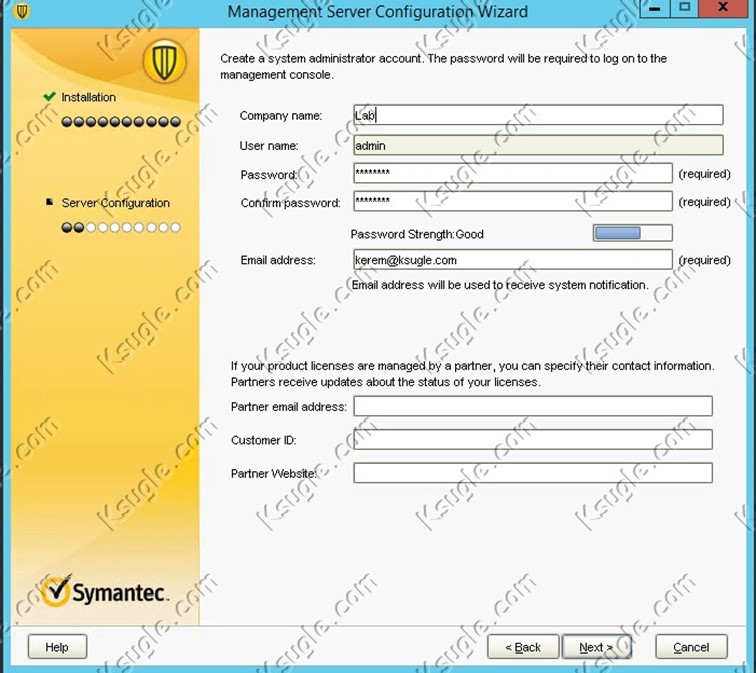The height and width of the screenshot is (673, 756).
Task: Click the Company name field
Action: pos(538,115)
